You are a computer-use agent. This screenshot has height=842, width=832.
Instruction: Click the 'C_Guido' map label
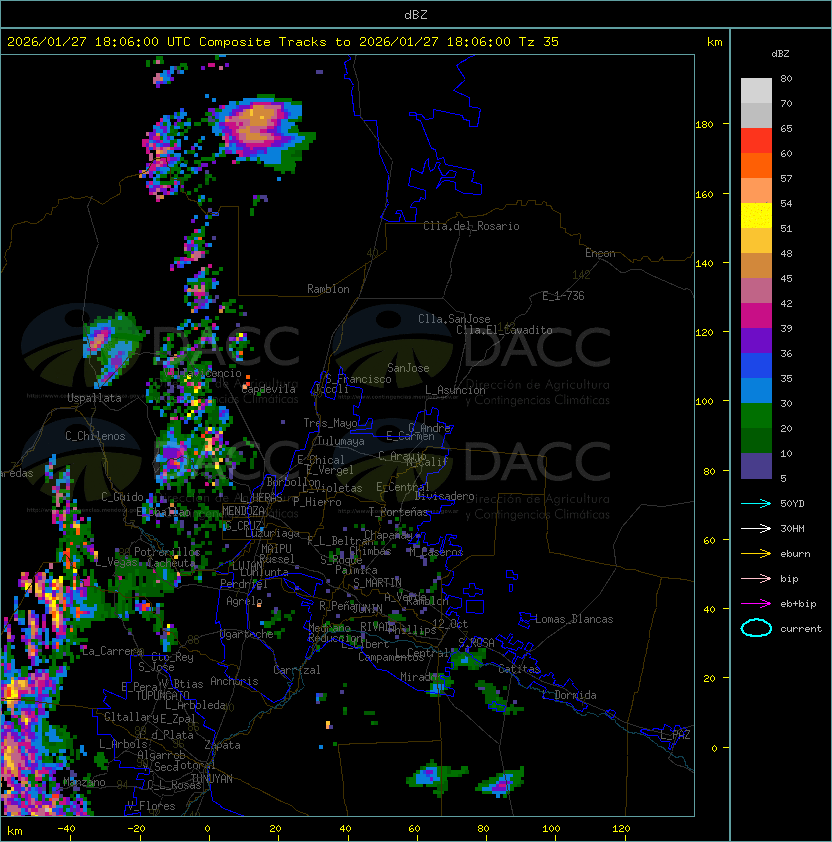click(x=122, y=497)
